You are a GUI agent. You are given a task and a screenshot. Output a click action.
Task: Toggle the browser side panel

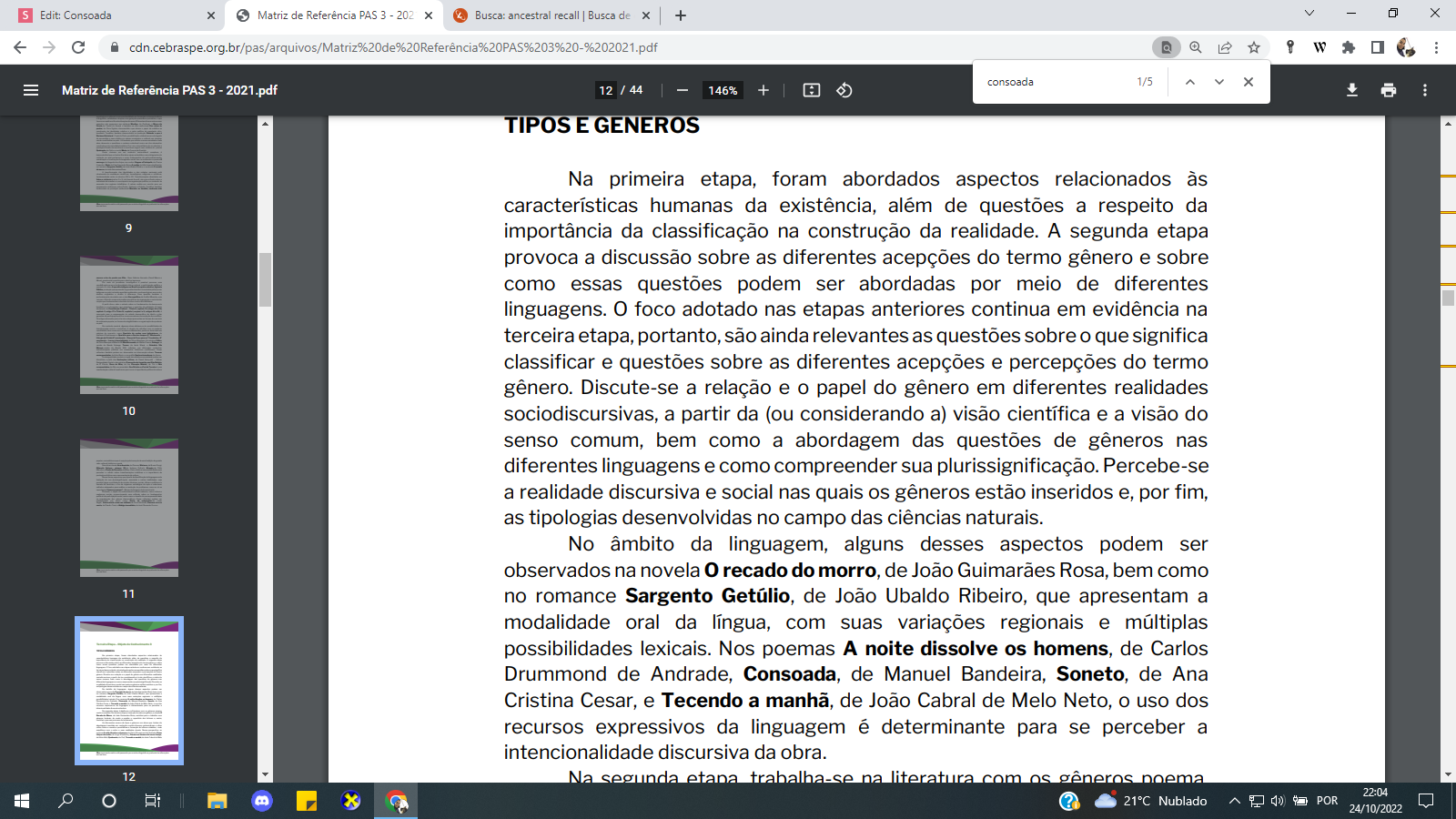(1378, 47)
